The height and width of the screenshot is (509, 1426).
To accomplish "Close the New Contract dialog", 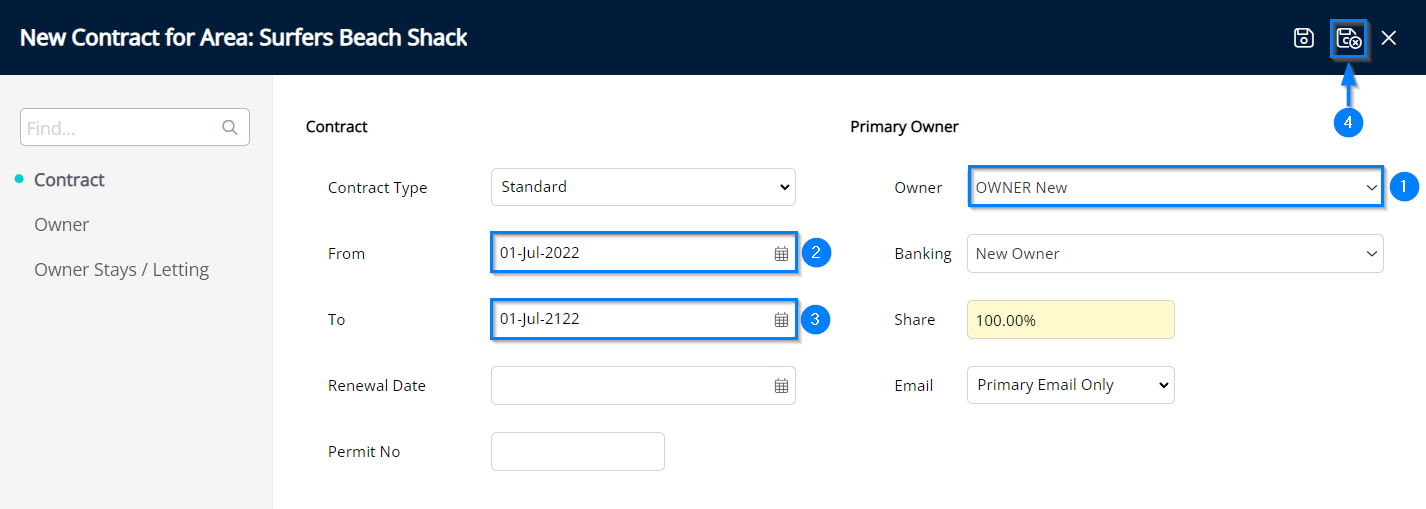I will 1389,38.
